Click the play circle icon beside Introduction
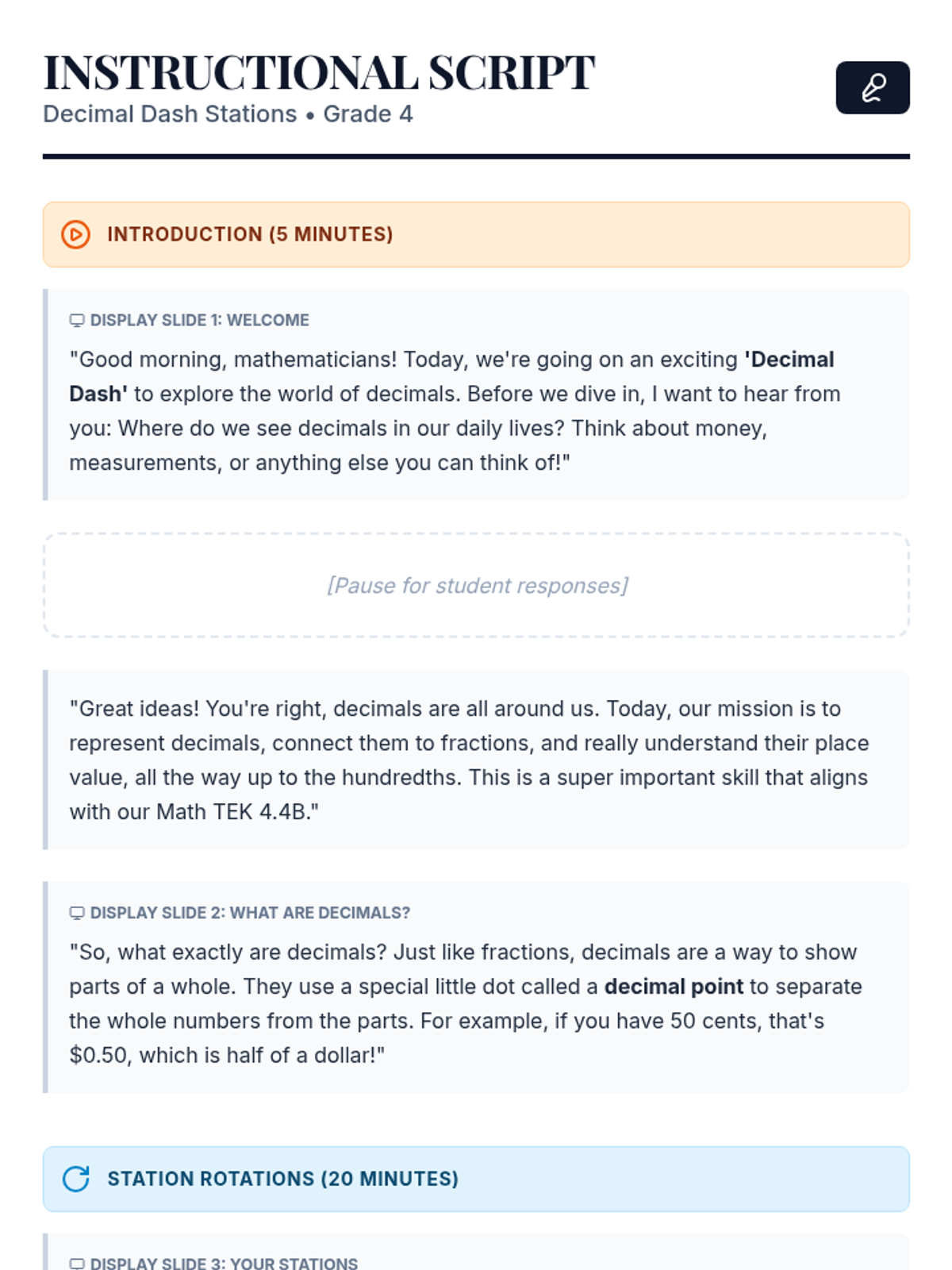 click(x=75, y=234)
